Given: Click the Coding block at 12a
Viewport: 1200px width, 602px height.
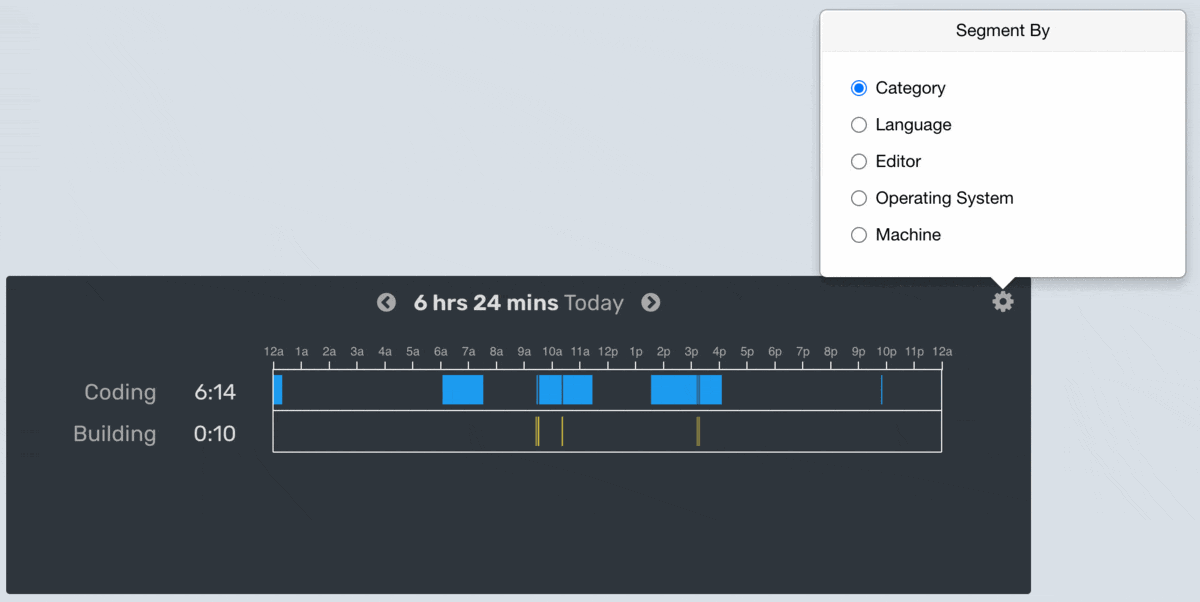Looking at the screenshot, I should (x=278, y=390).
